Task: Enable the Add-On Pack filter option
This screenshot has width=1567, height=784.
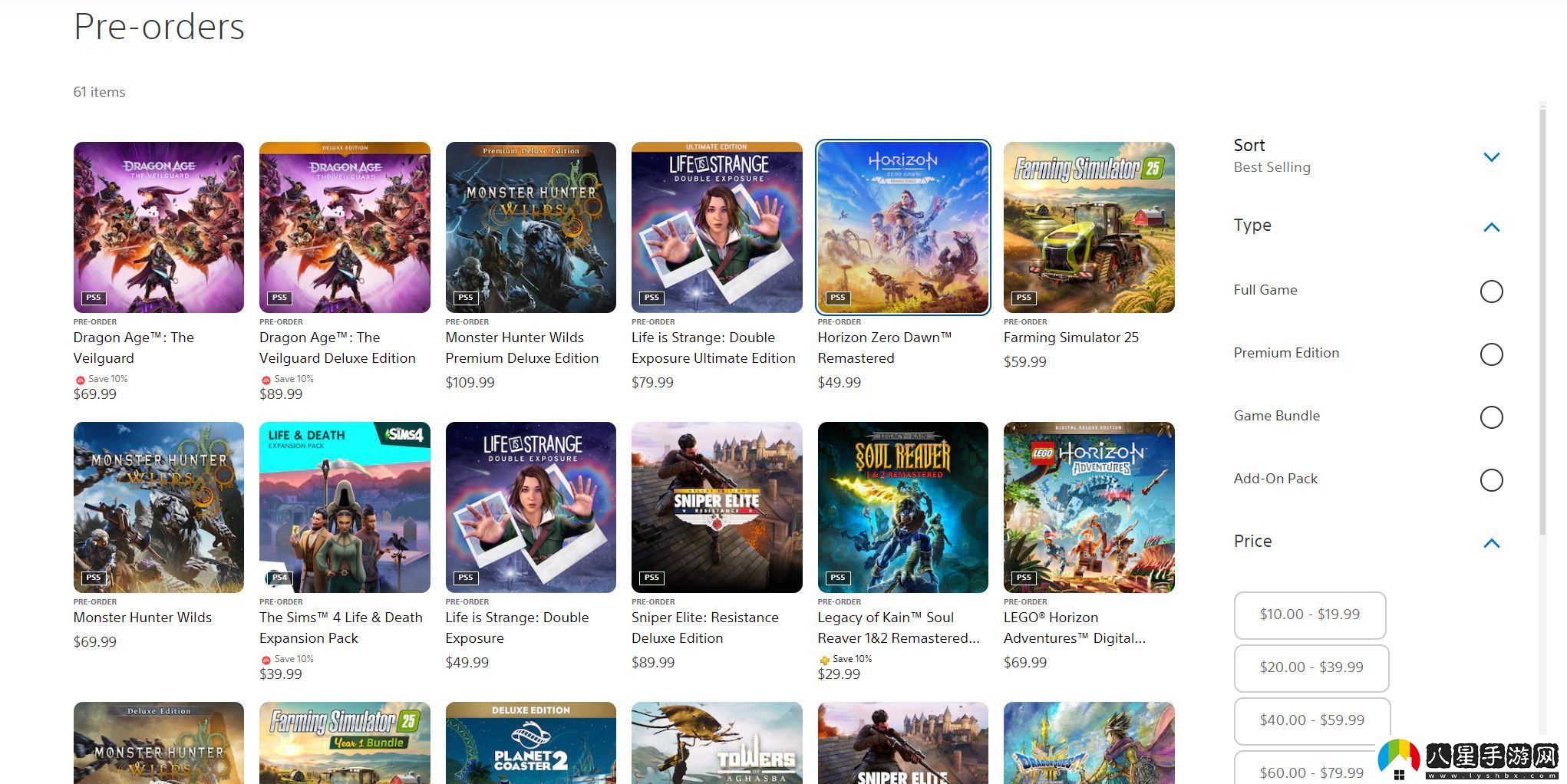Action: coord(1490,480)
